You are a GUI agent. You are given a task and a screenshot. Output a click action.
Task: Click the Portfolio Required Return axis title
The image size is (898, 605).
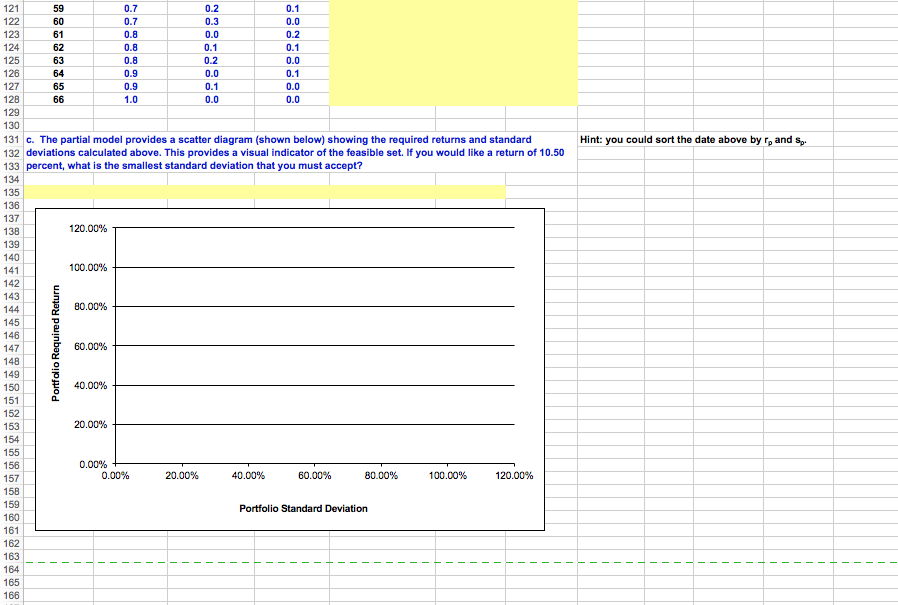(58, 345)
